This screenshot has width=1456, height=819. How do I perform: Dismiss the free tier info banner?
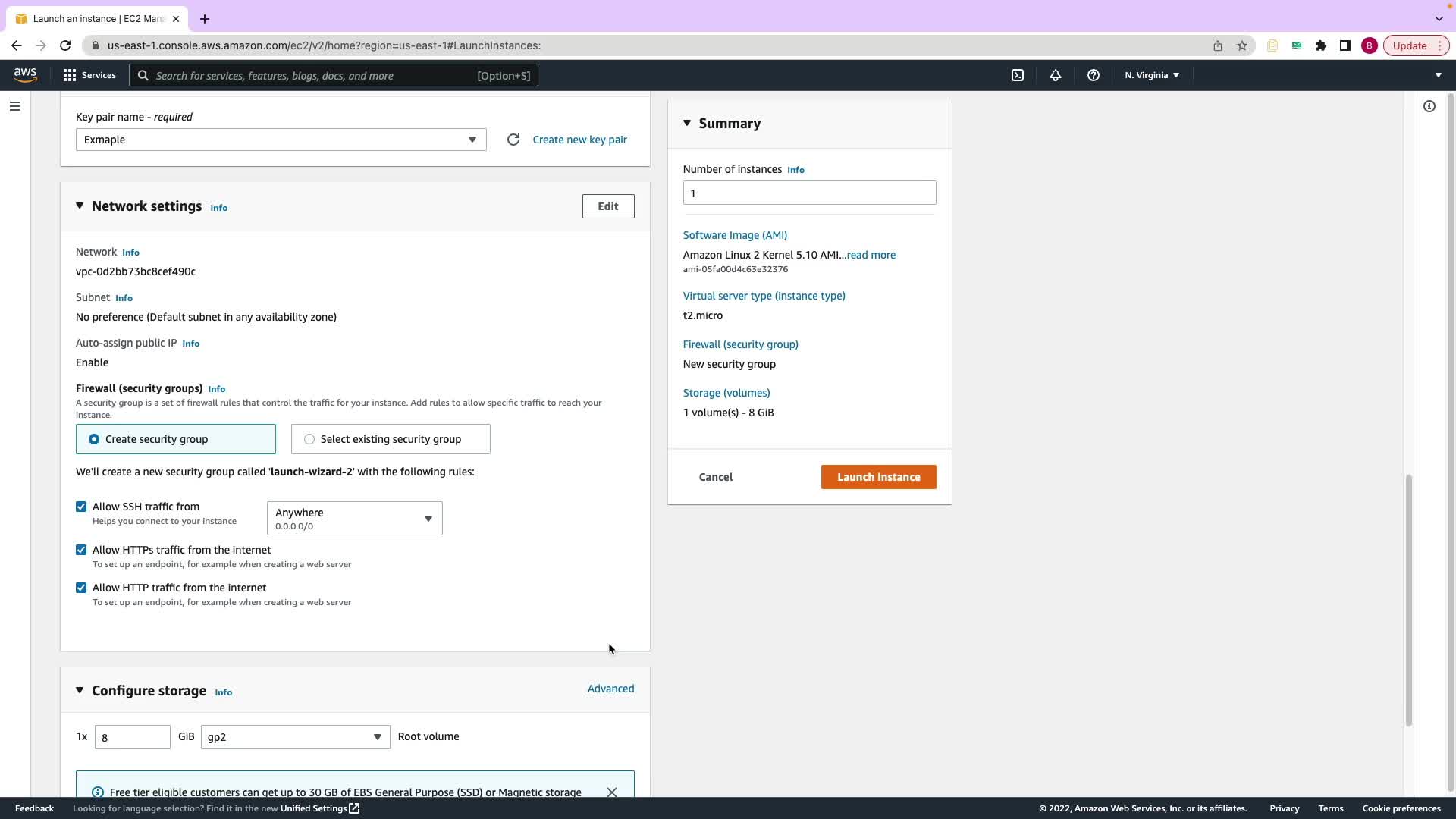(x=611, y=792)
